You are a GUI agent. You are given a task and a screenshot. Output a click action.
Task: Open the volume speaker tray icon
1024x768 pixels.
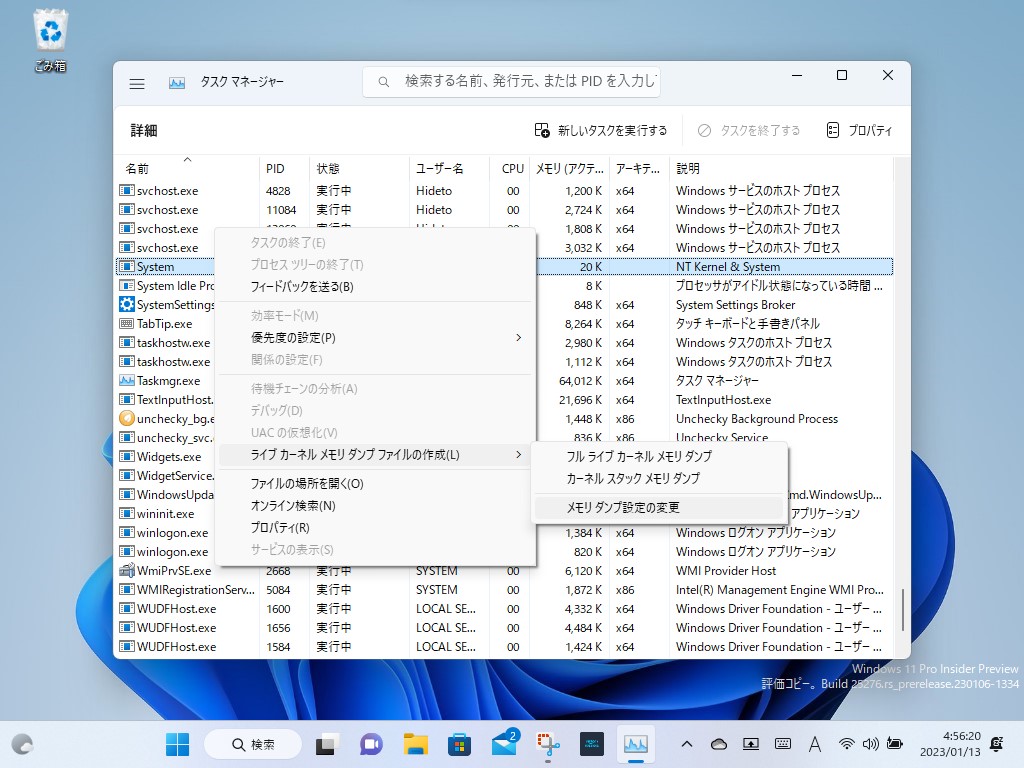pos(871,744)
